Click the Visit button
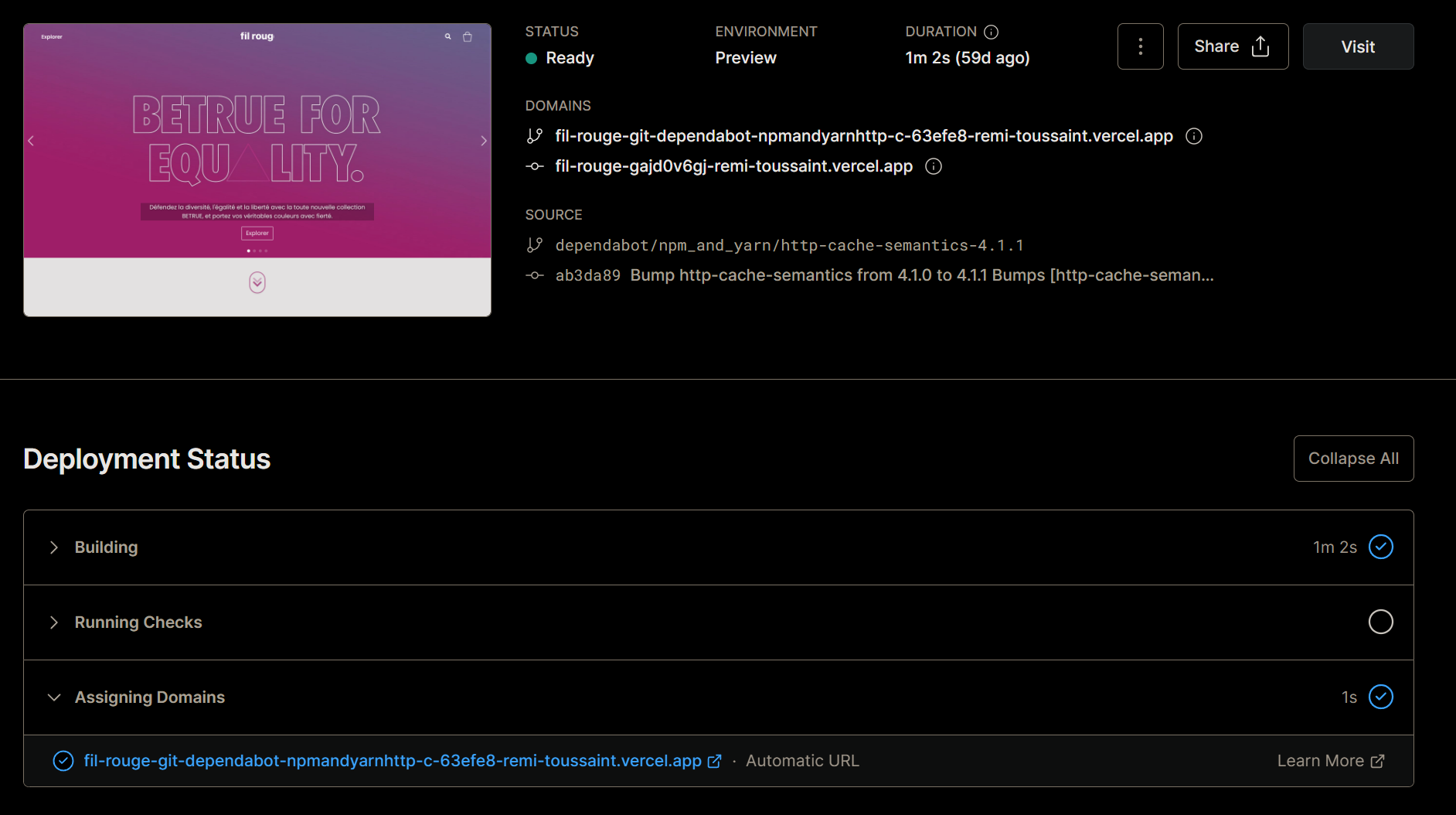 click(x=1358, y=46)
